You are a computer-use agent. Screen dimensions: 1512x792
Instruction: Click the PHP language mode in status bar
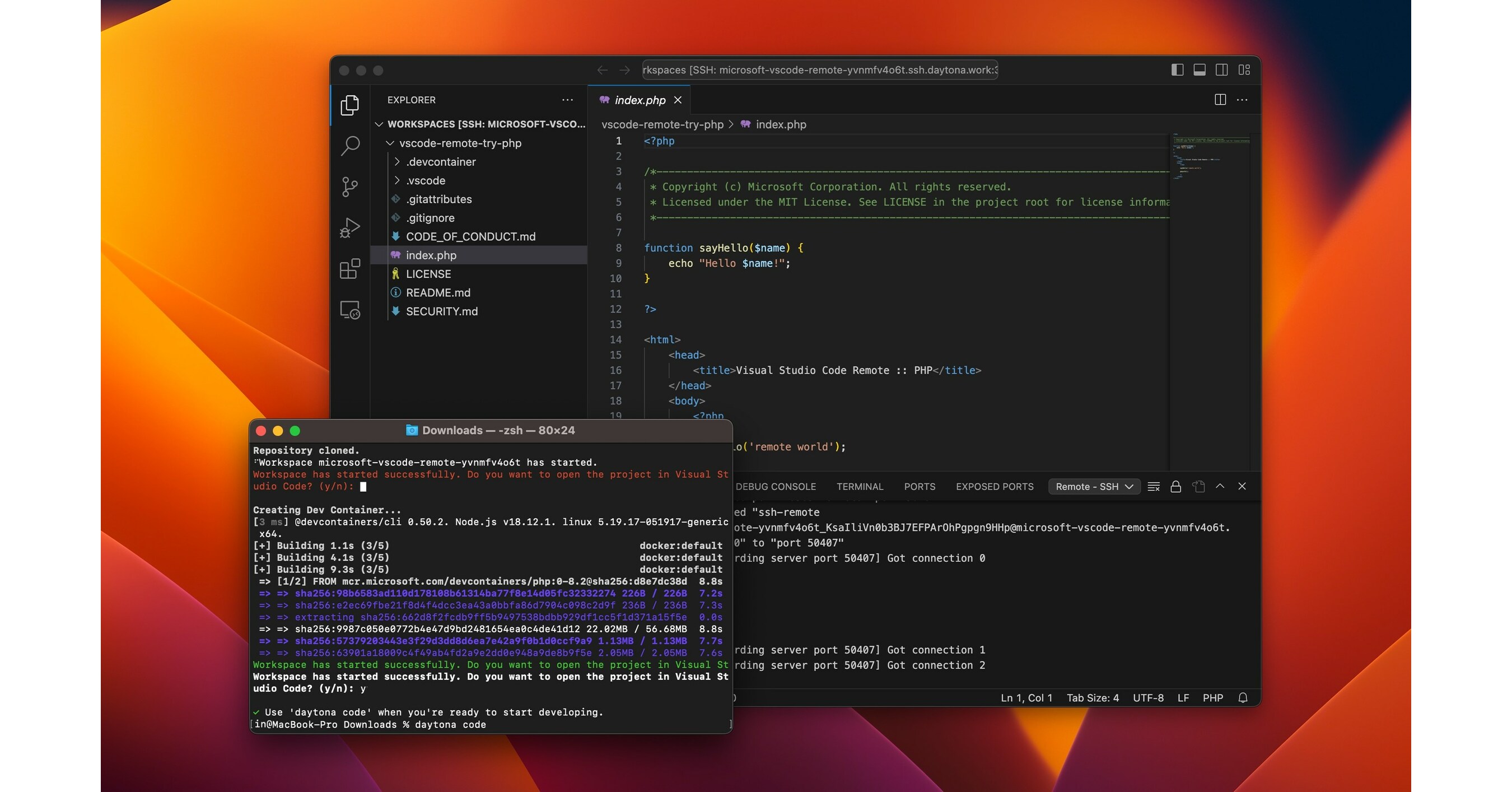1212,697
